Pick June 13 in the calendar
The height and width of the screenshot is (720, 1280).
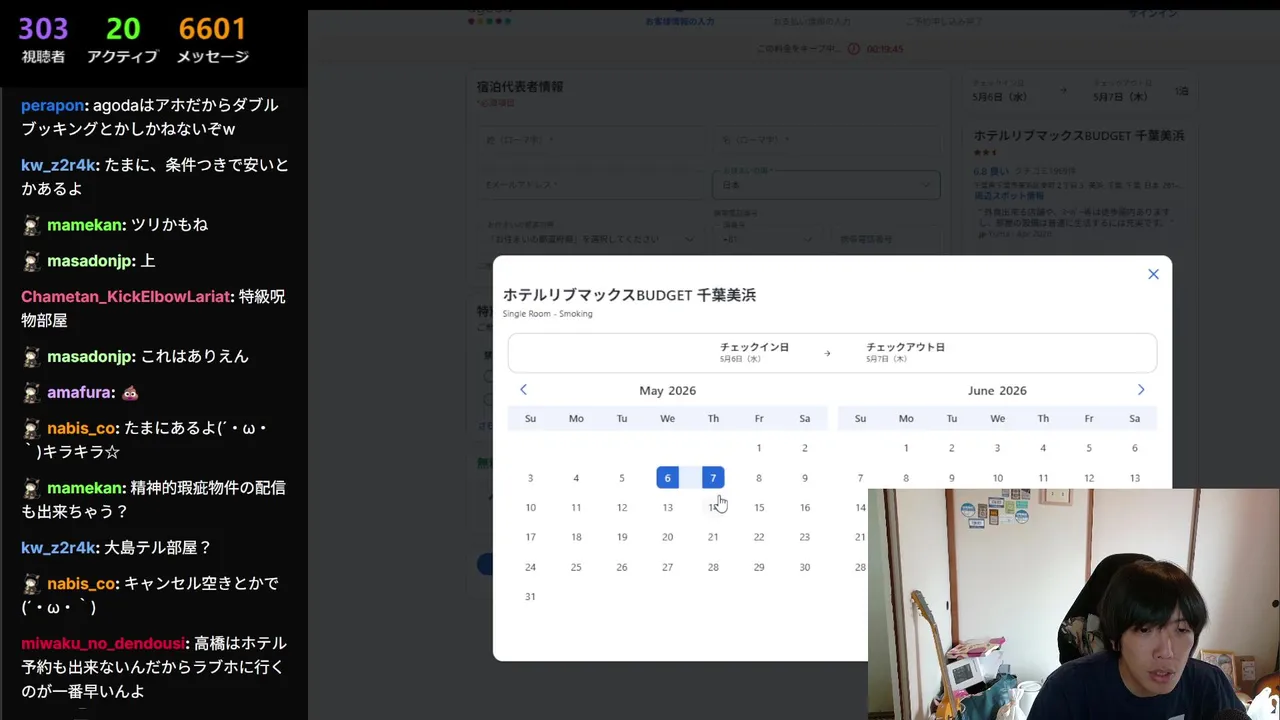[x=1135, y=478]
